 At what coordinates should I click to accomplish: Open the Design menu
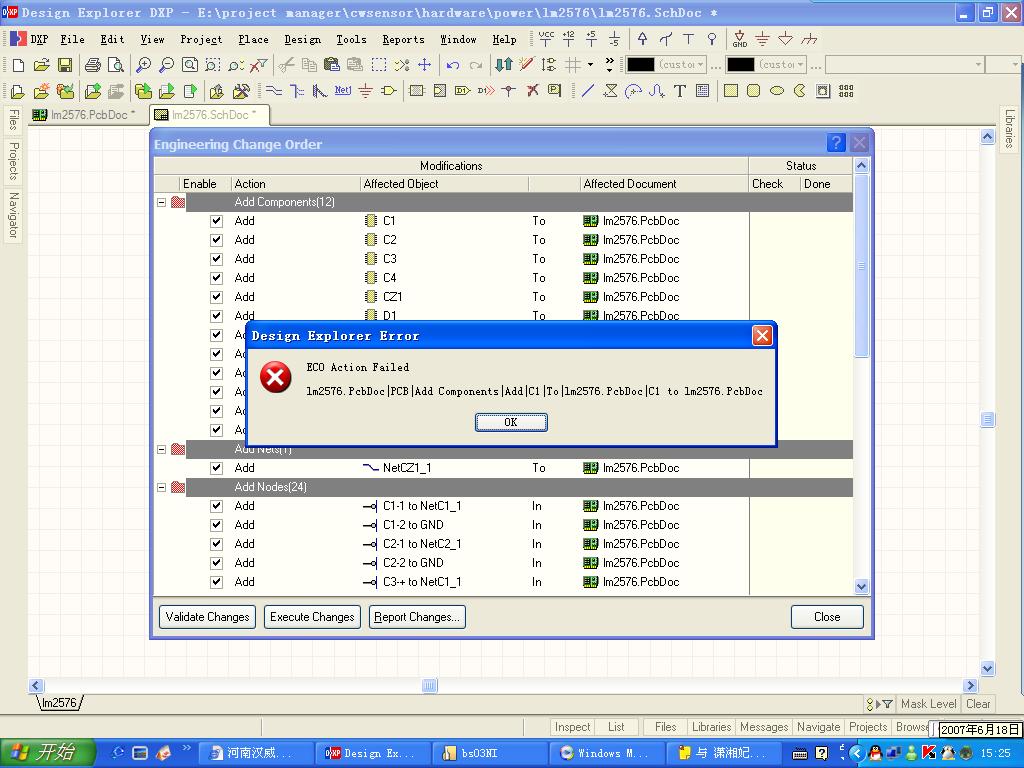point(302,39)
